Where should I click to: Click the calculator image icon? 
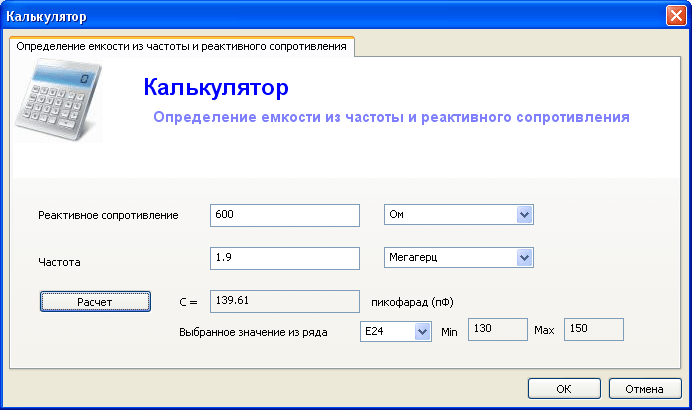58,100
